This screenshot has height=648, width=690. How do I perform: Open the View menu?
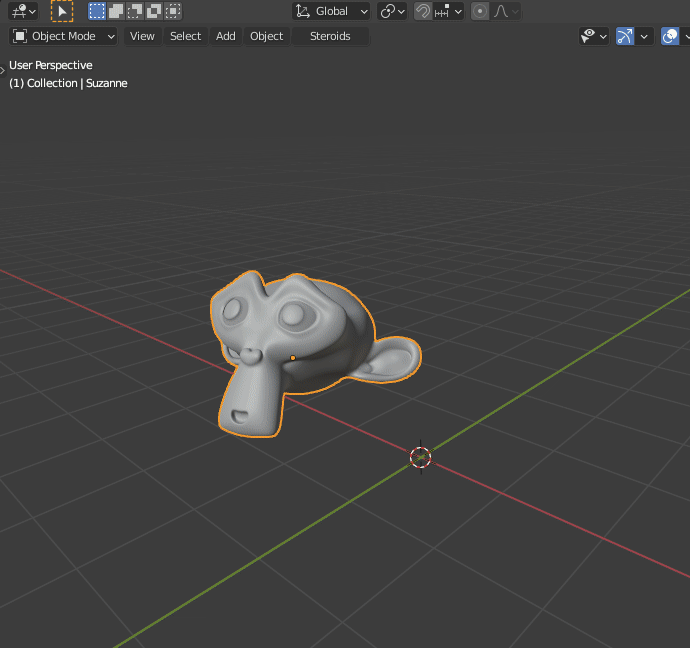142,36
